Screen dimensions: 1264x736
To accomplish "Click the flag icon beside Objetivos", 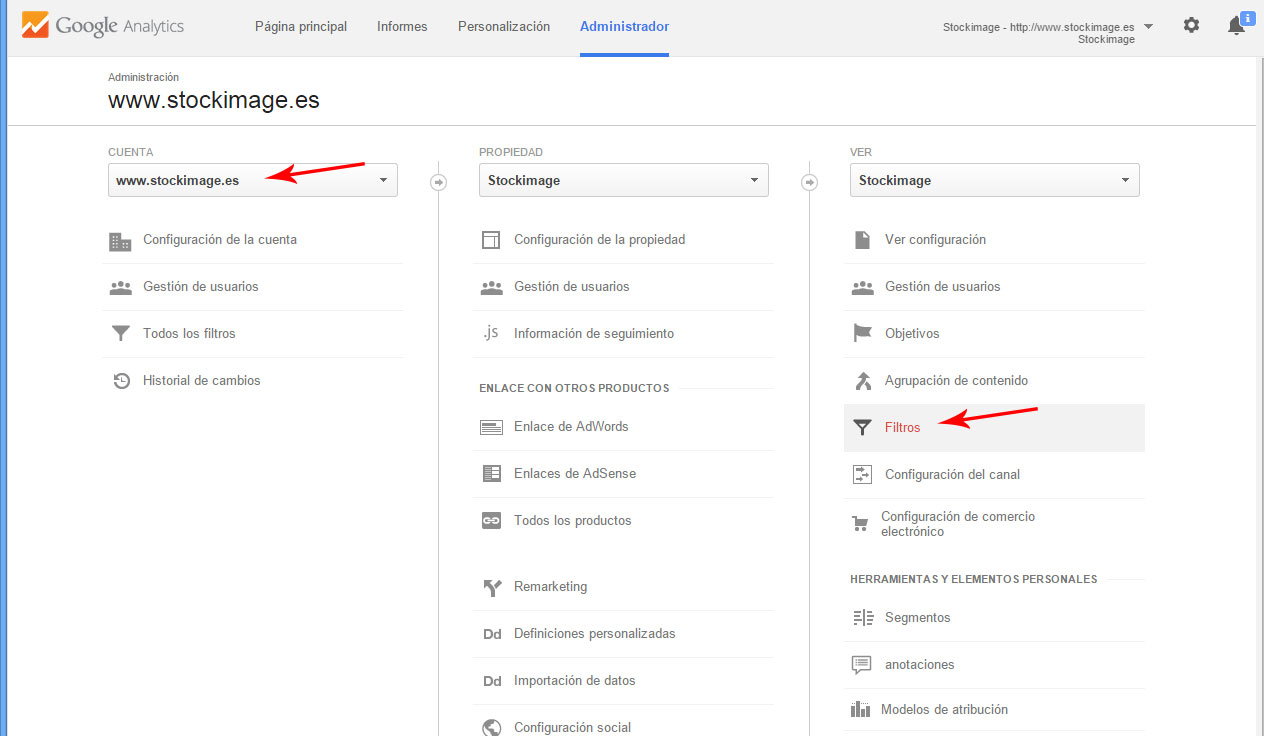I will click(x=862, y=334).
